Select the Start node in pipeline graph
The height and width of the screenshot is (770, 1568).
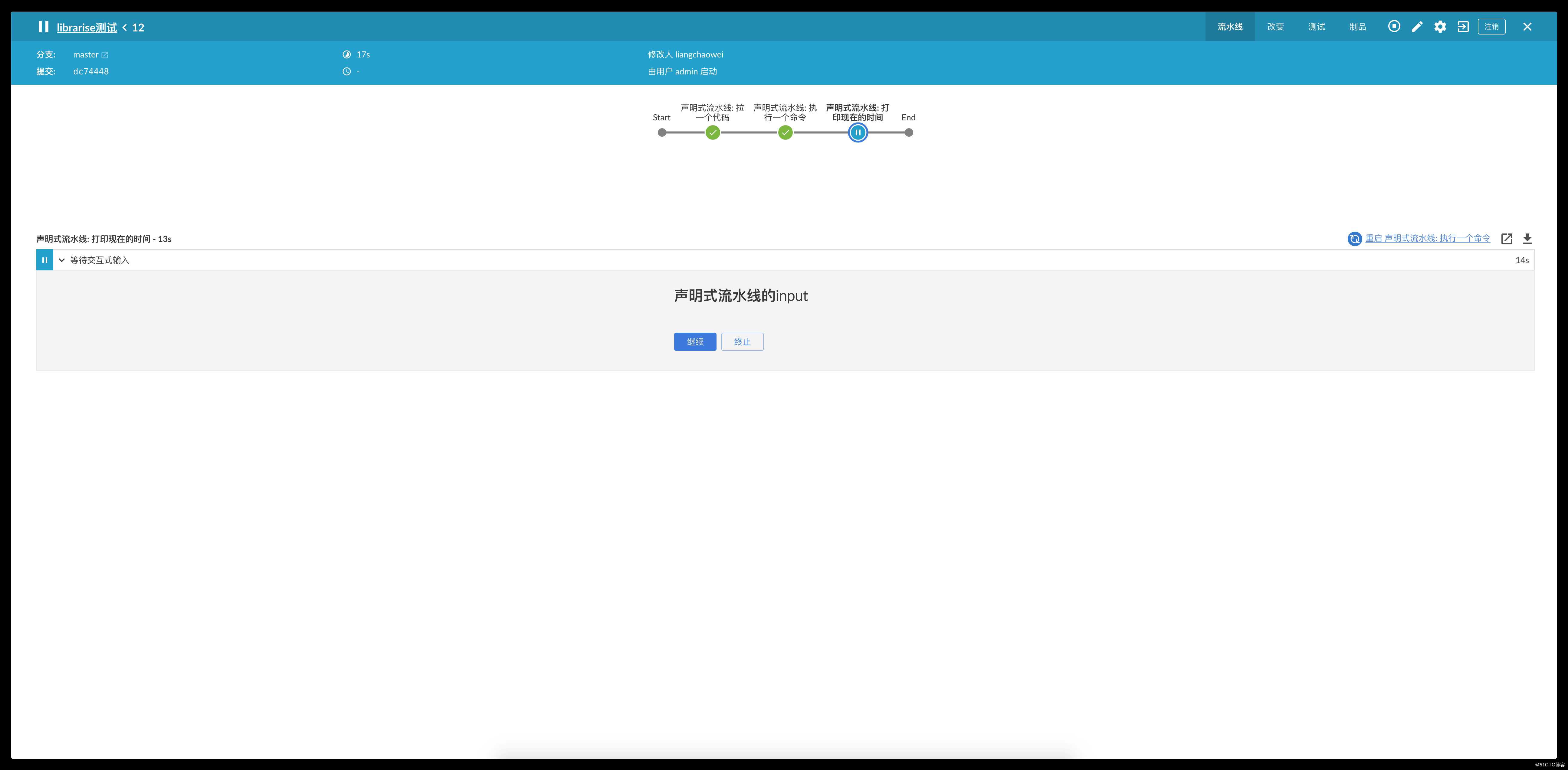click(662, 132)
